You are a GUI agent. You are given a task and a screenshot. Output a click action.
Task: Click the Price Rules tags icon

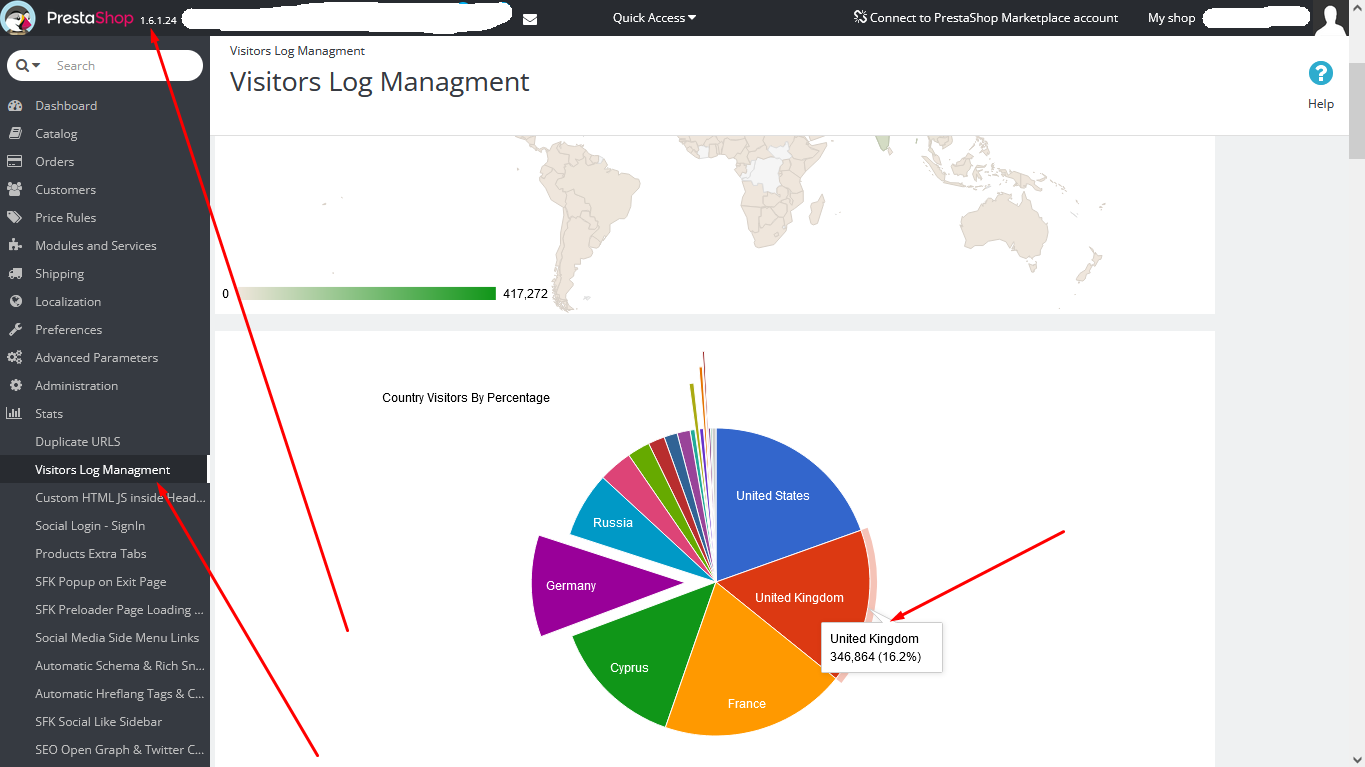(15, 218)
